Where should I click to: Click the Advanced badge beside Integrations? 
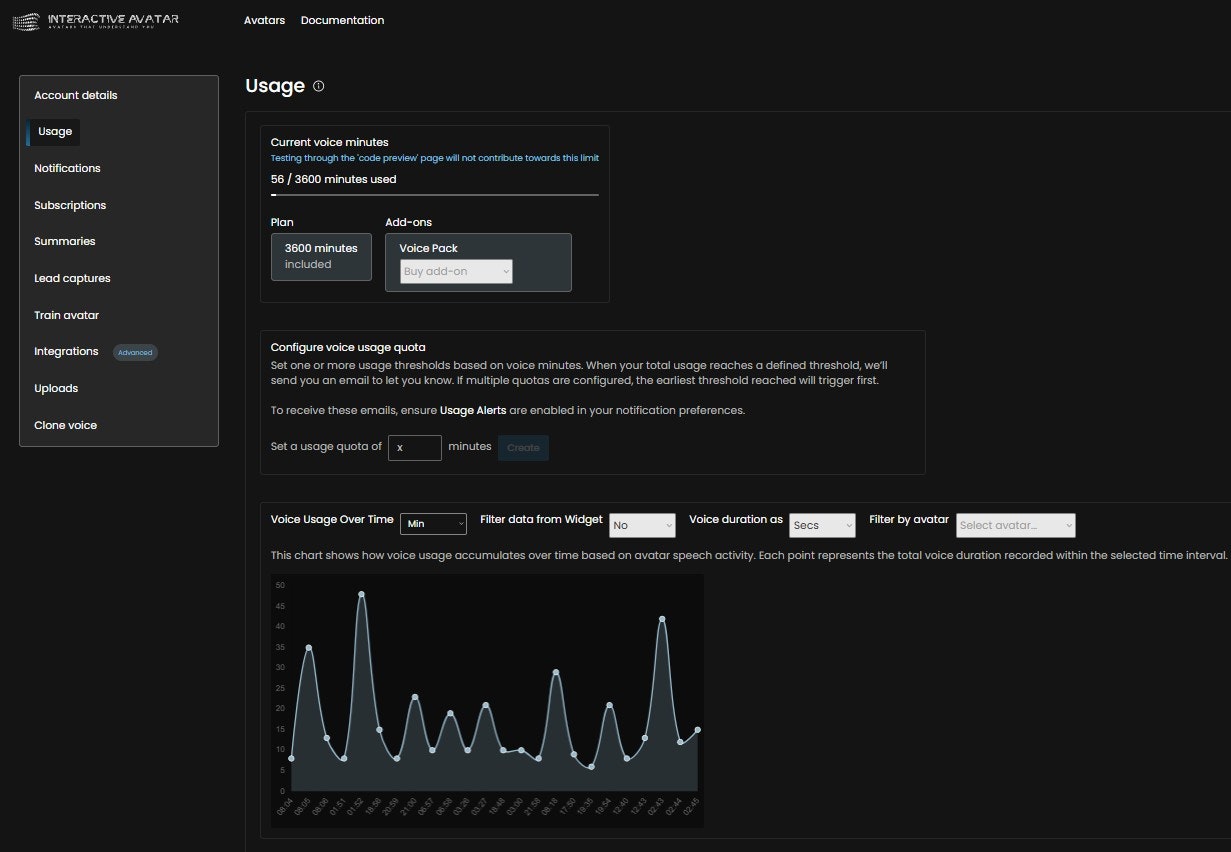pyautogui.click(x=135, y=352)
